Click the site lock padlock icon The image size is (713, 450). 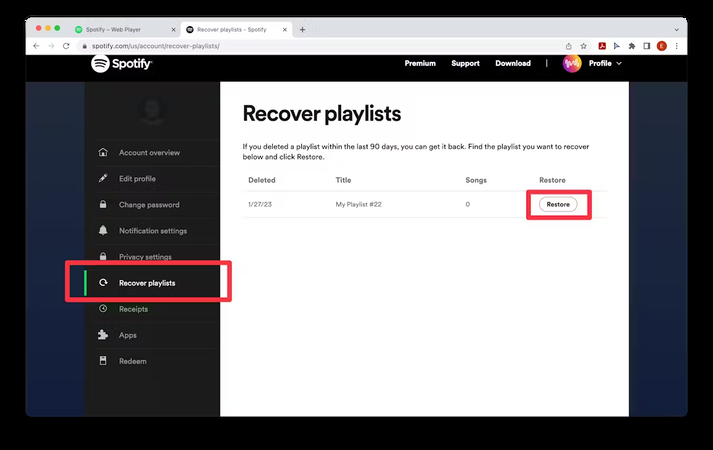[84, 46]
